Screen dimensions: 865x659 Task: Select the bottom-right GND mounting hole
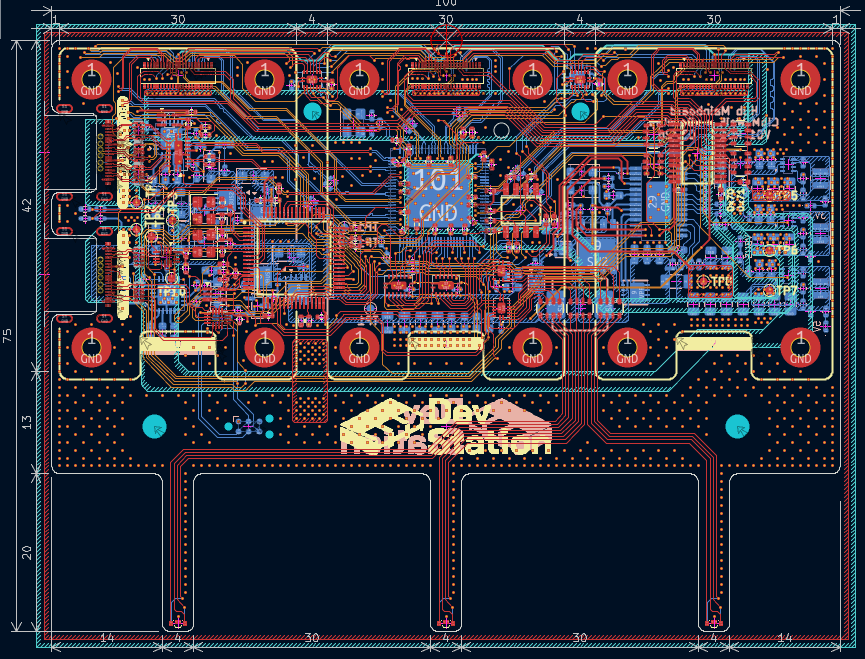(x=800, y=347)
